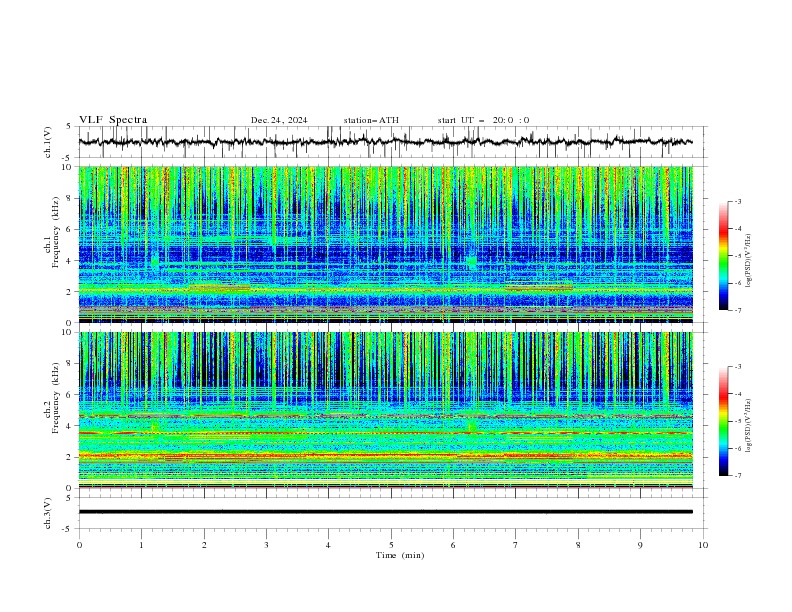Click the "-7" tick on ch.1 colorbar
The image size is (792, 612).
737,310
